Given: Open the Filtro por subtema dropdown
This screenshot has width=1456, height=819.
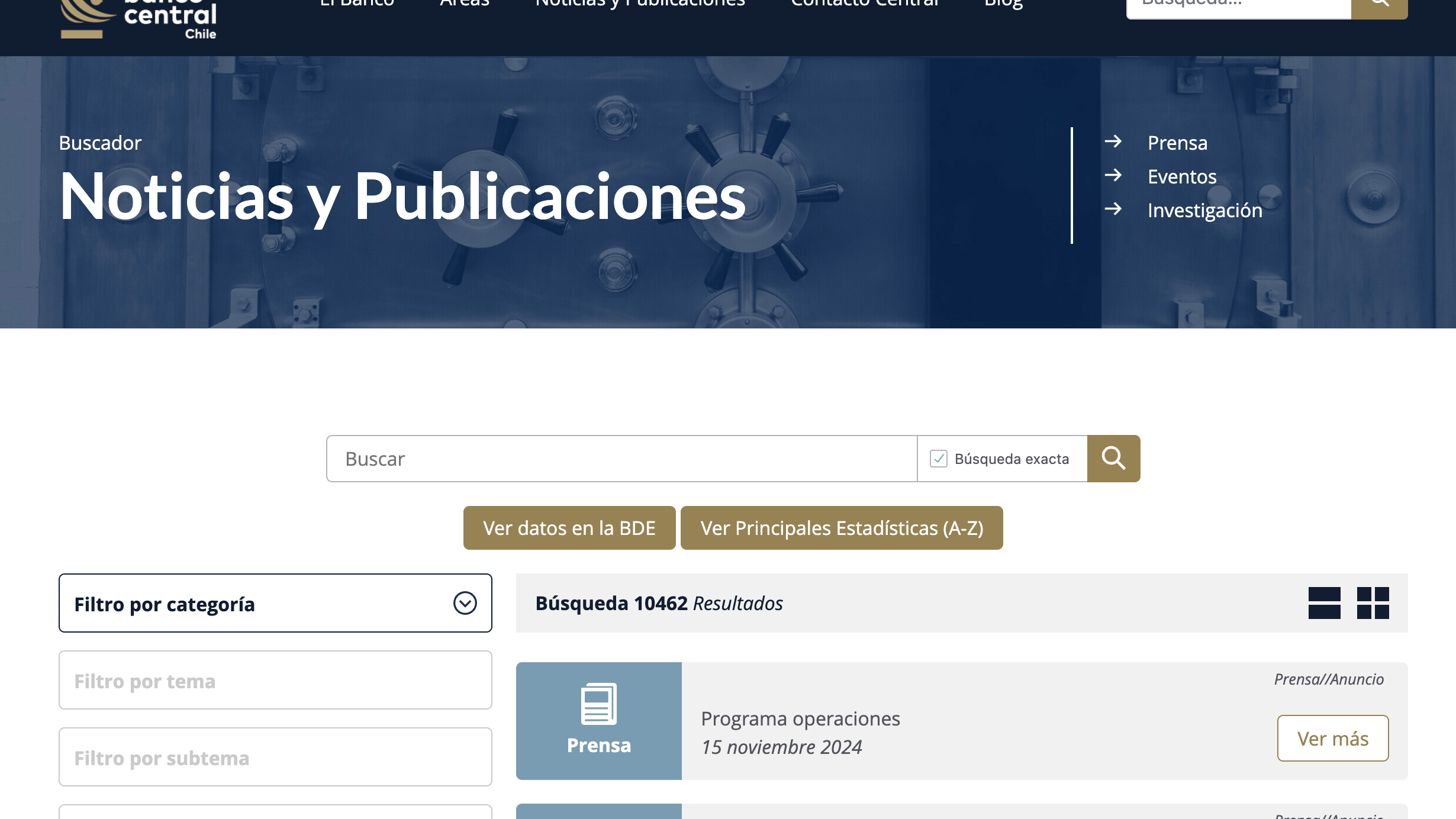Looking at the screenshot, I should [275, 757].
